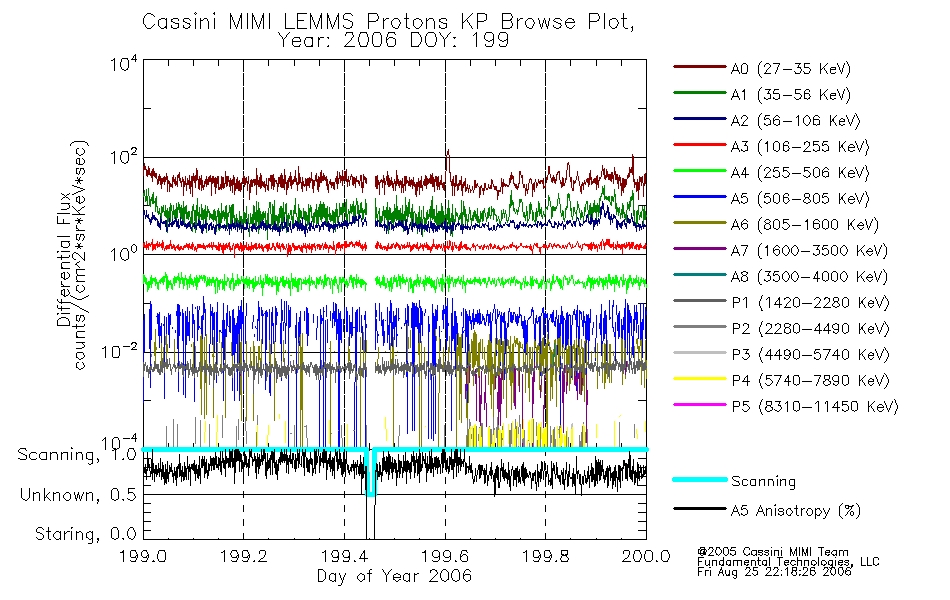The image size is (950, 600).
Task: Click the Scanning legend label
Action: click(x=763, y=481)
